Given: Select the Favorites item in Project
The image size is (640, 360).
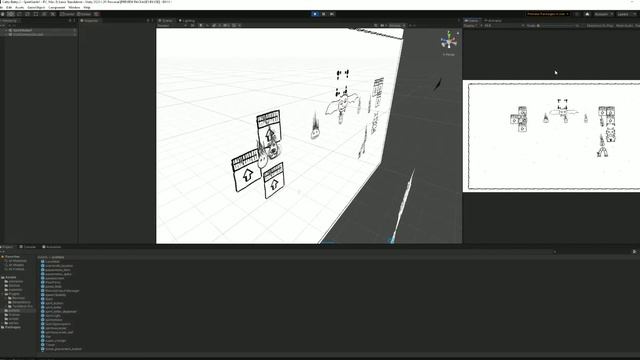Looking at the screenshot, I should coord(12,257).
